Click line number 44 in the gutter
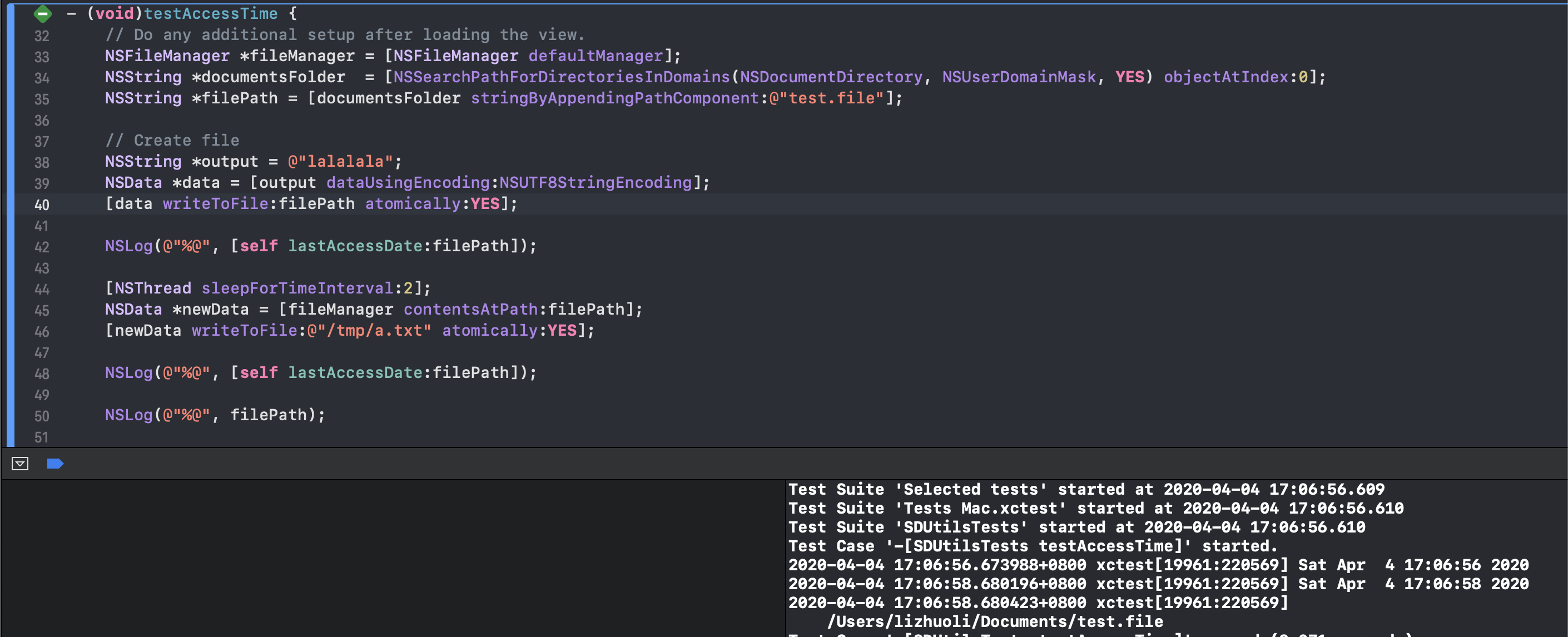This screenshot has width=1568, height=637. [41, 289]
